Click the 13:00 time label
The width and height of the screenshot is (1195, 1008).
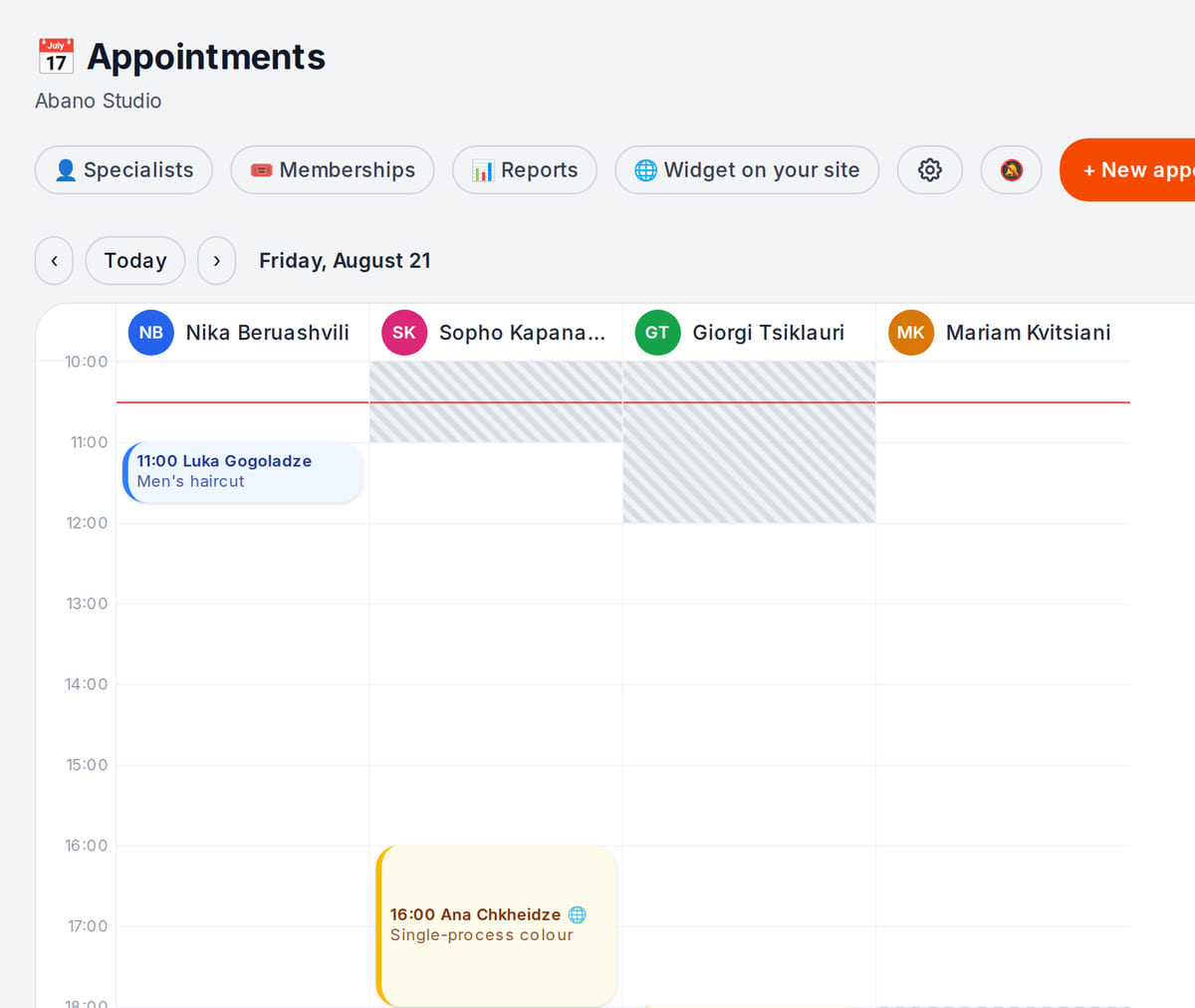tap(87, 604)
